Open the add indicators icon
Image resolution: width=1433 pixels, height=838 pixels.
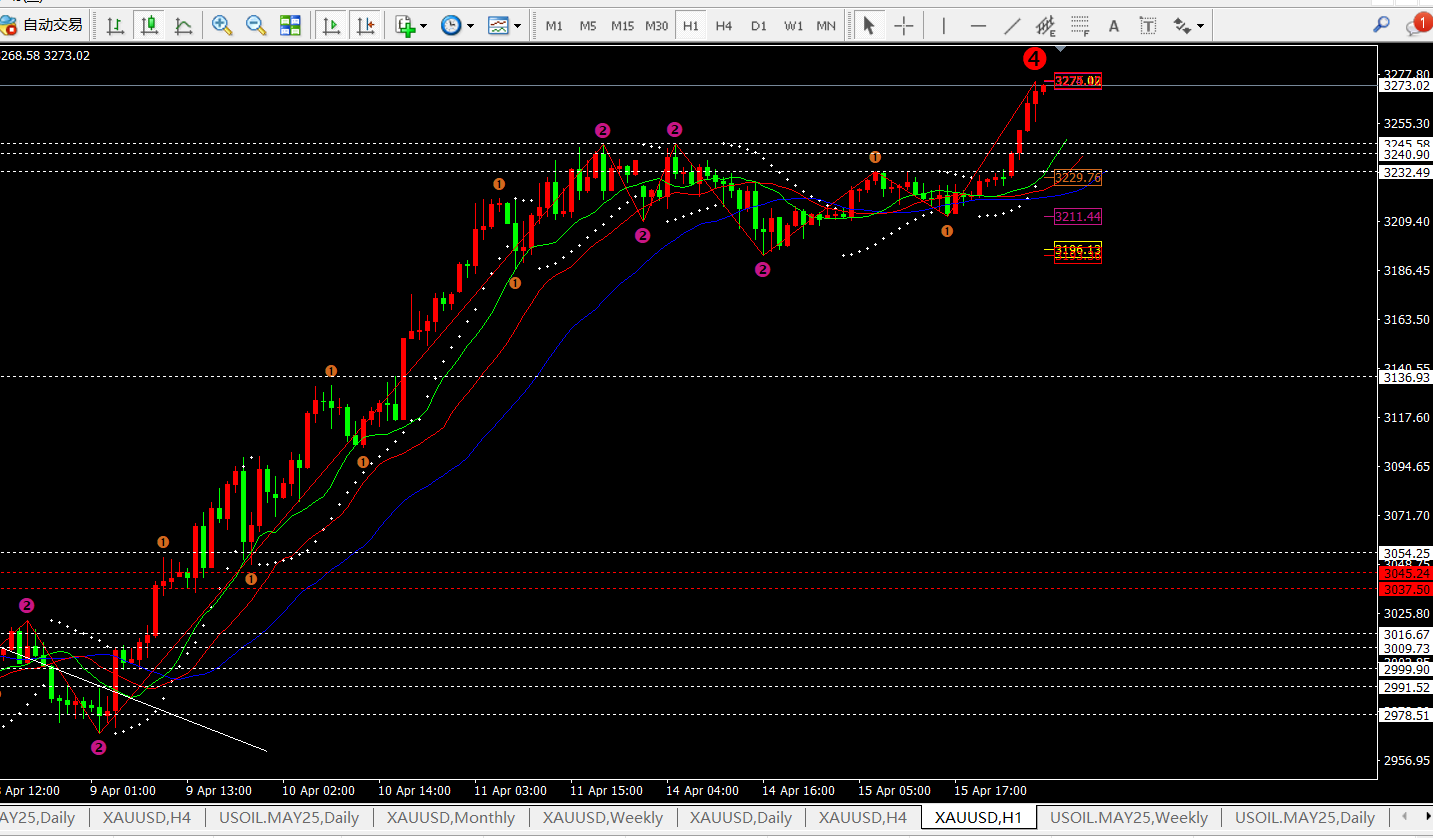click(405, 25)
